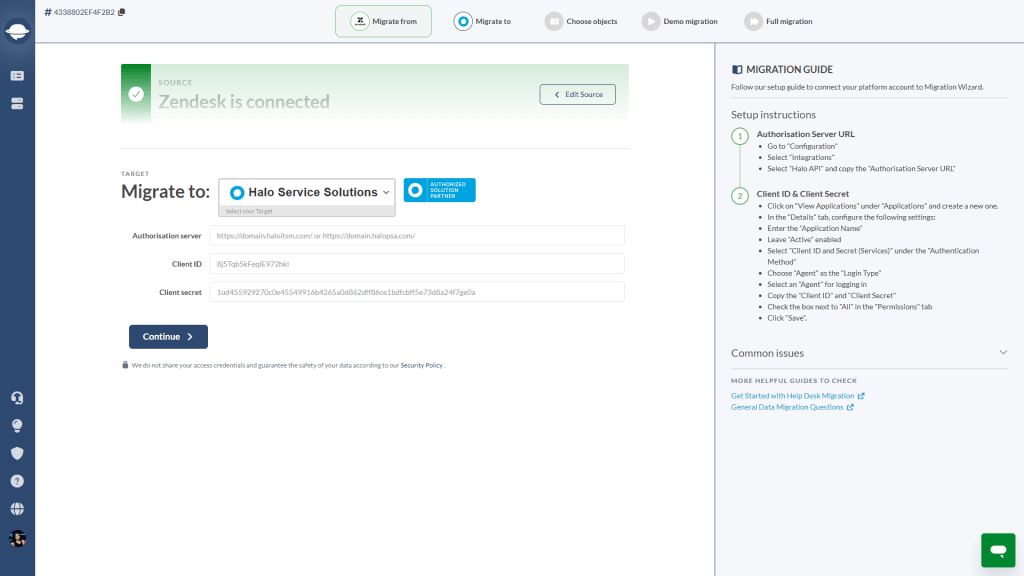
Task: Open support headset icon in sidebar
Action: click(x=18, y=398)
